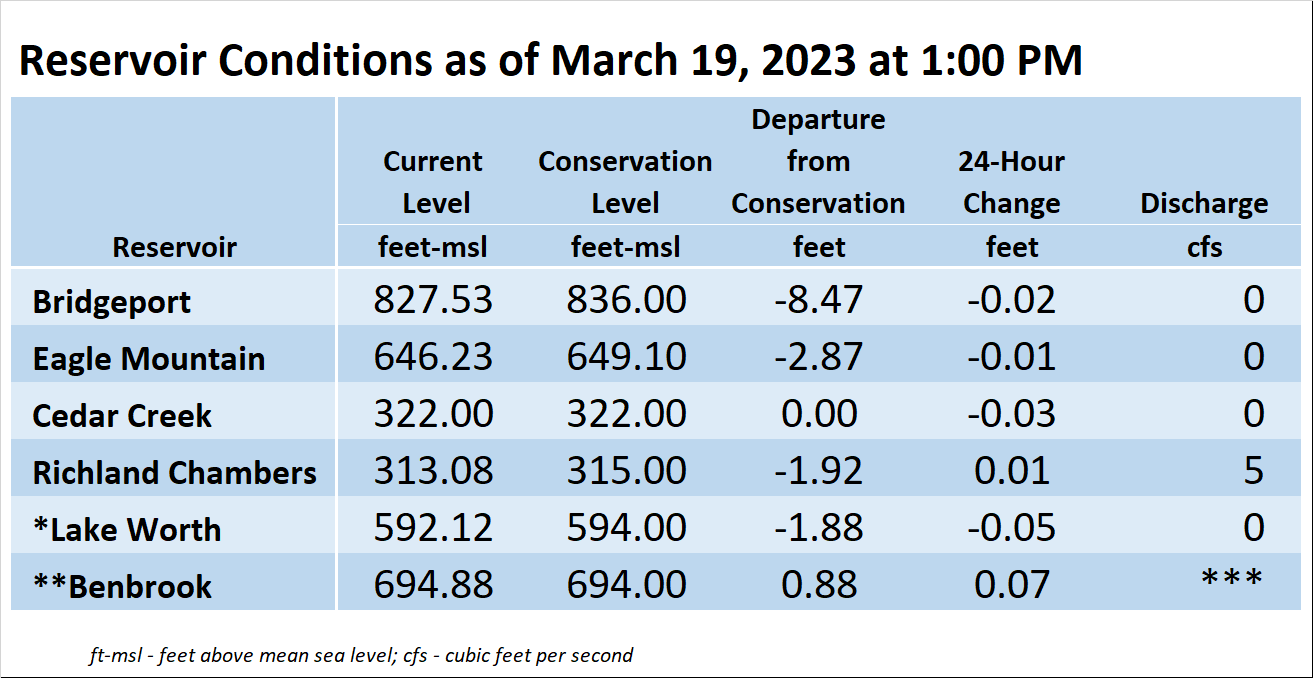Click the Reservoir Conditions title text

[551, 61]
